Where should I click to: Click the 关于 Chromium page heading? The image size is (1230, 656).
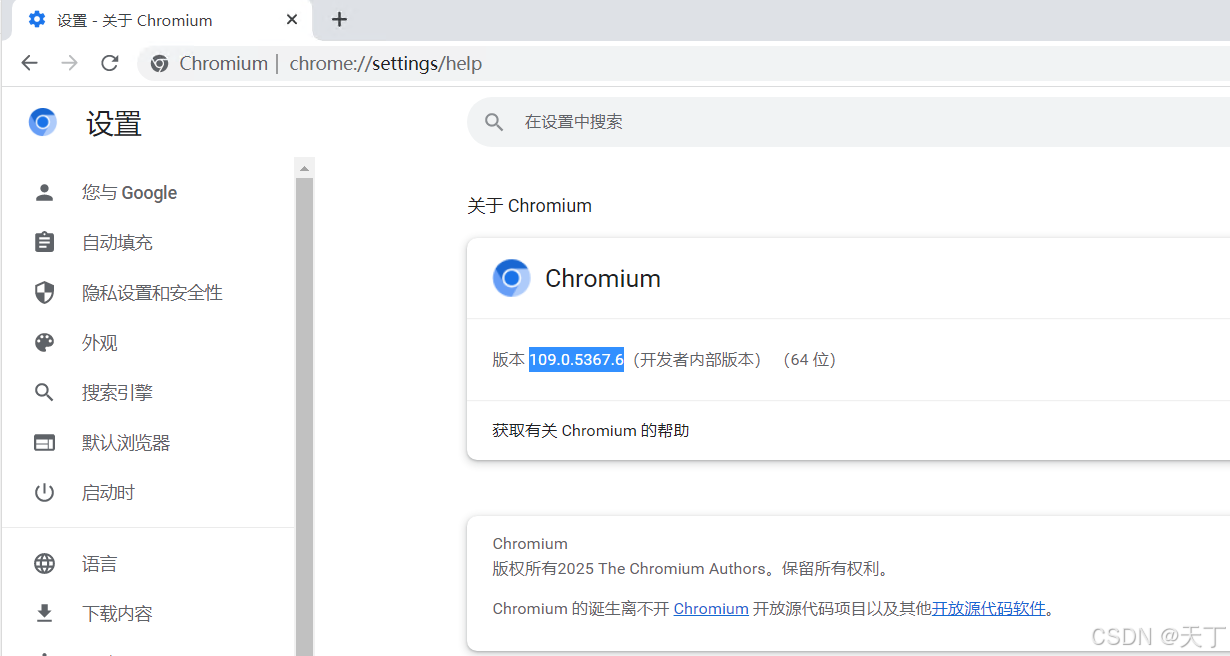529,206
